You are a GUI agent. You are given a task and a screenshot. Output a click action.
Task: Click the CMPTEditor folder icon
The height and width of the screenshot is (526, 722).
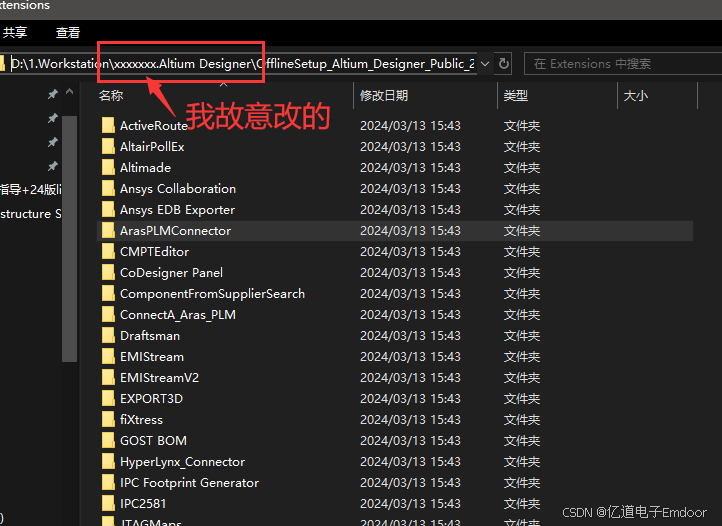(x=108, y=251)
